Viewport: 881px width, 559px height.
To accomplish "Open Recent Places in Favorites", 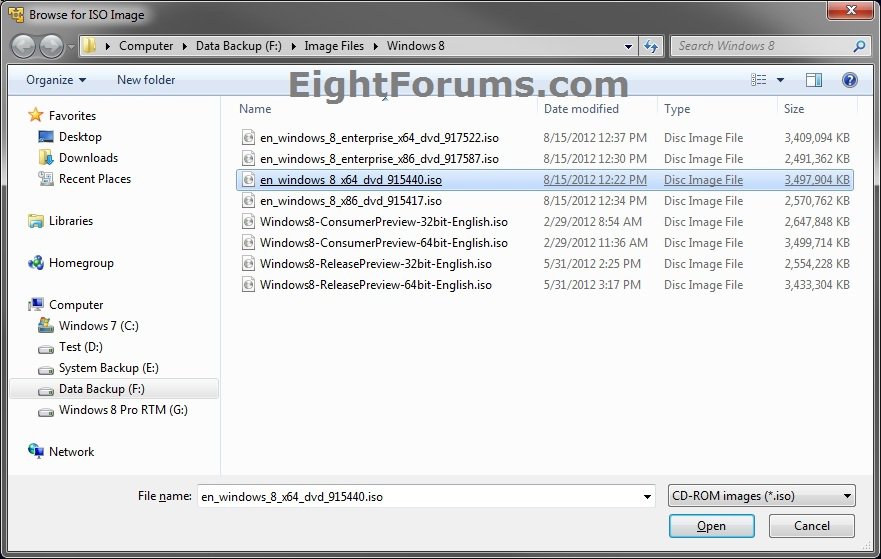I will point(95,179).
